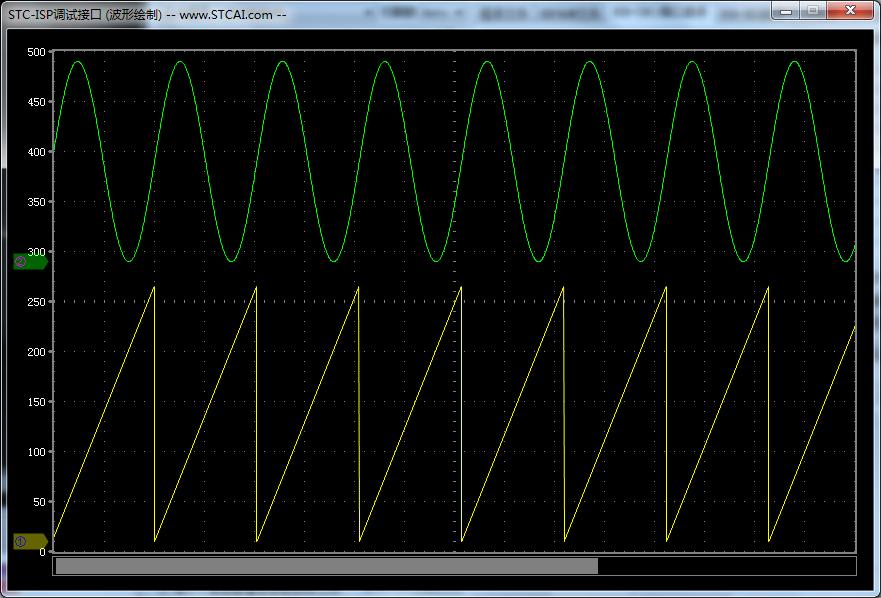This screenshot has height=598, width=881.
Task: Click the 200 axis value
Action: click(x=37, y=352)
